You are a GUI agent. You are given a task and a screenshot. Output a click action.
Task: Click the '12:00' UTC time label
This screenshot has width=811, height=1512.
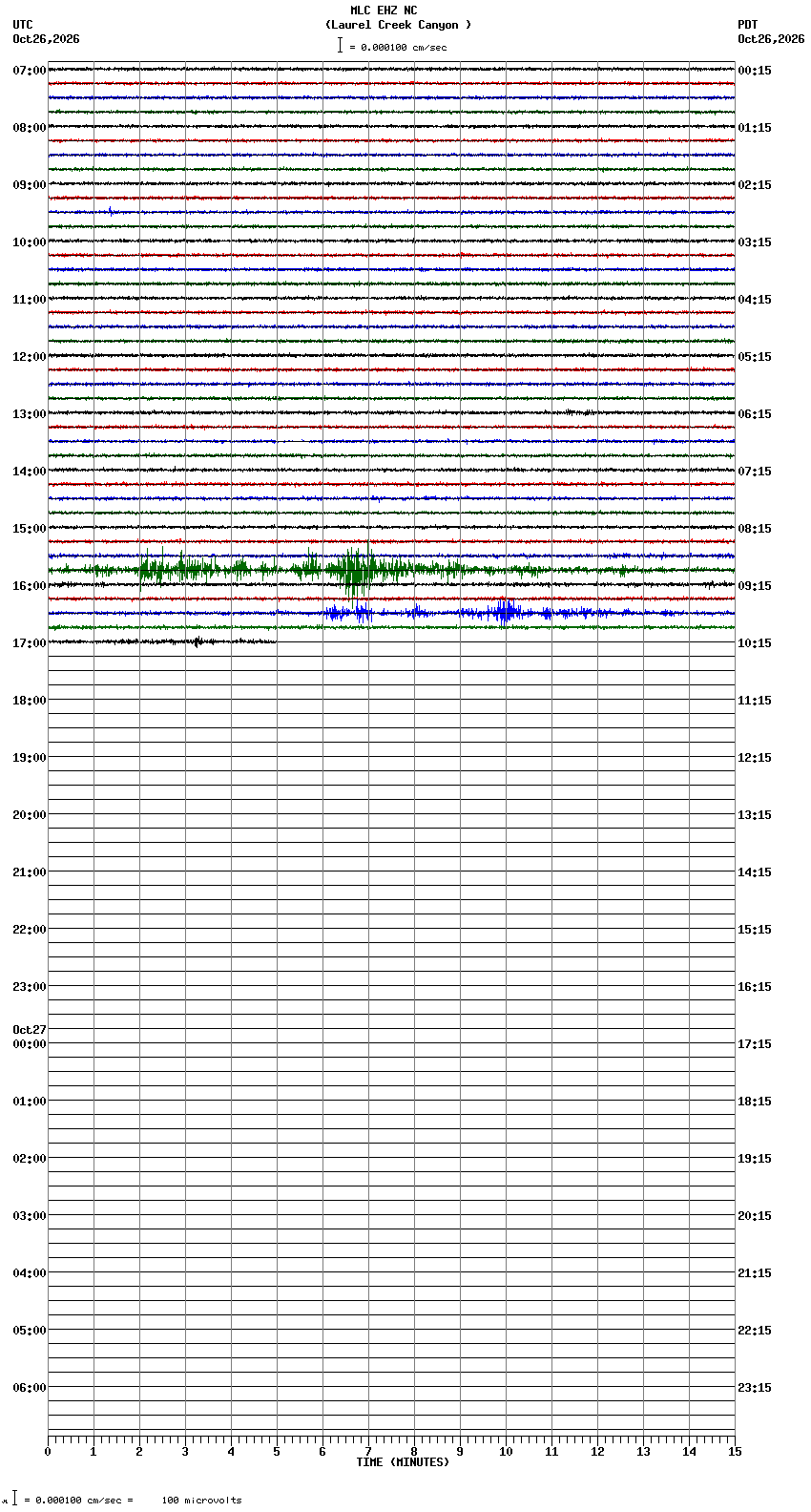pyautogui.click(x=30, y=357)
